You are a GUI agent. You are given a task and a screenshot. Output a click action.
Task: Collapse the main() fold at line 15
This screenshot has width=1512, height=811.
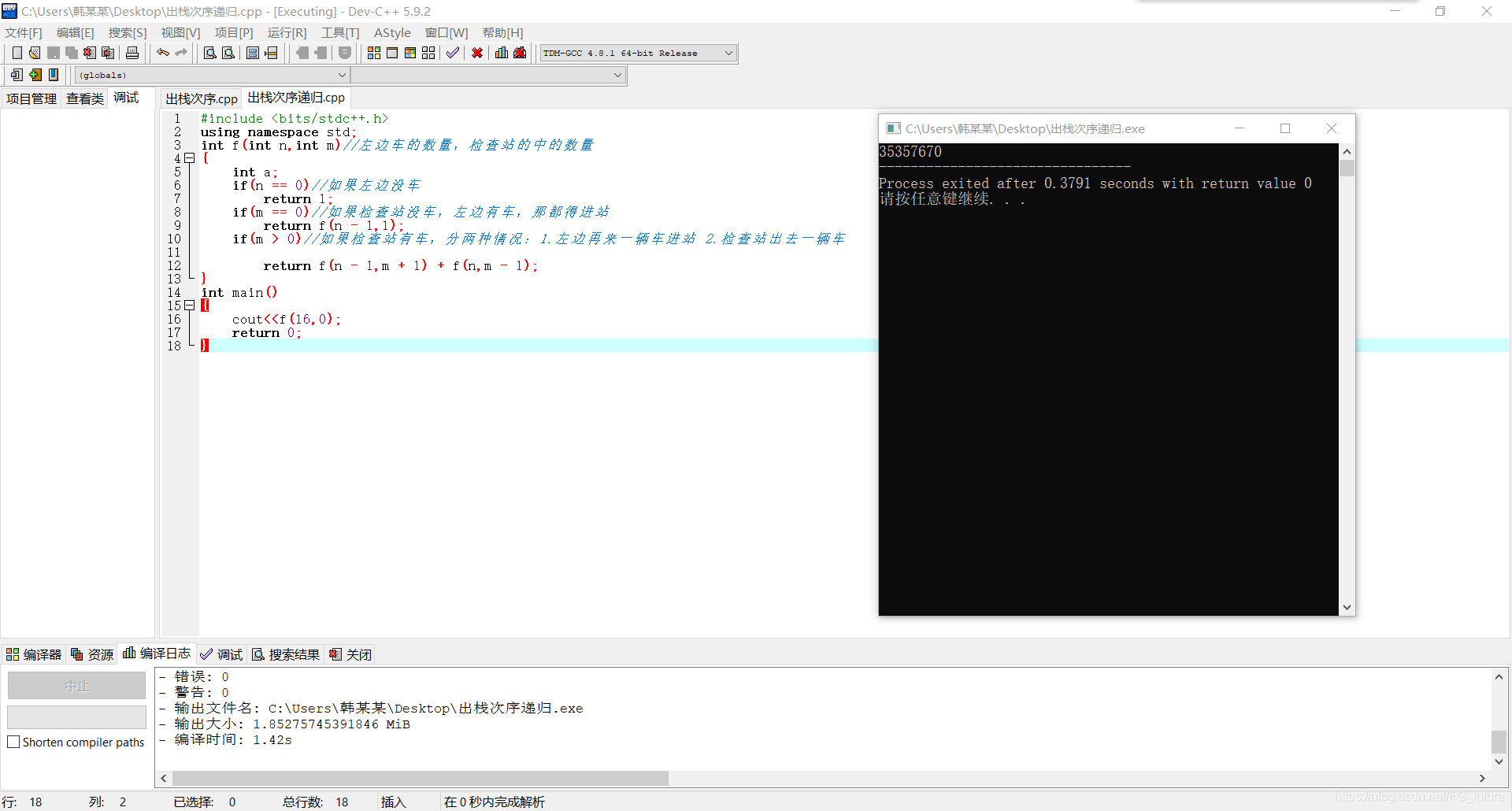click(190, 306)
